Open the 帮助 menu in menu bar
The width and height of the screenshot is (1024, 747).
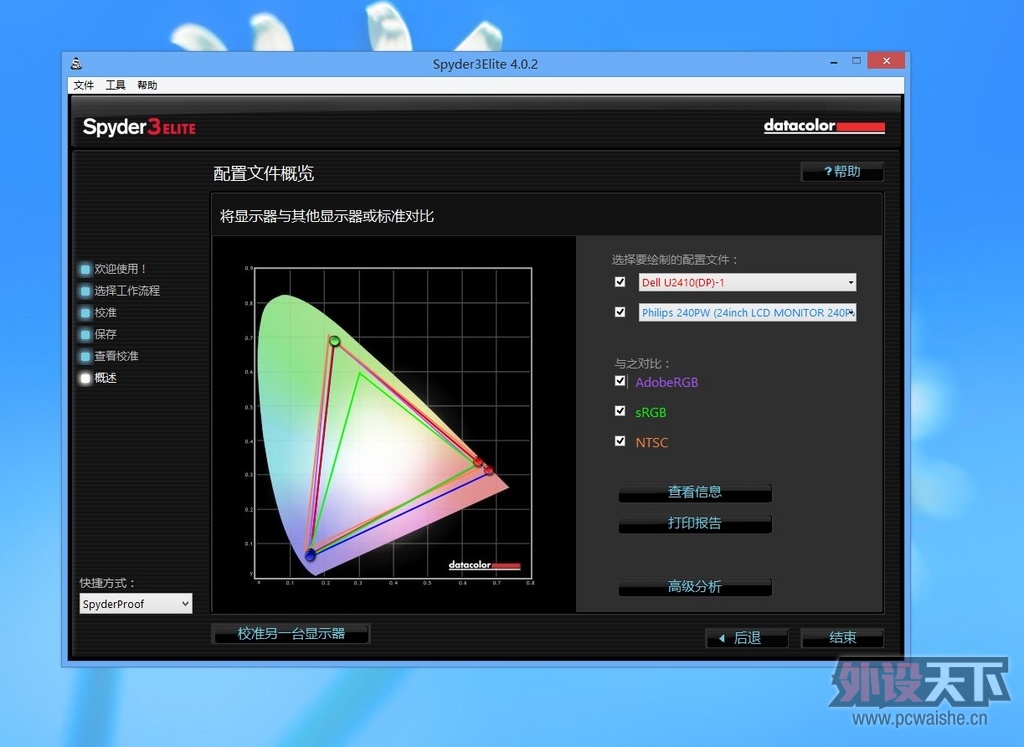[x=148, y=85]
